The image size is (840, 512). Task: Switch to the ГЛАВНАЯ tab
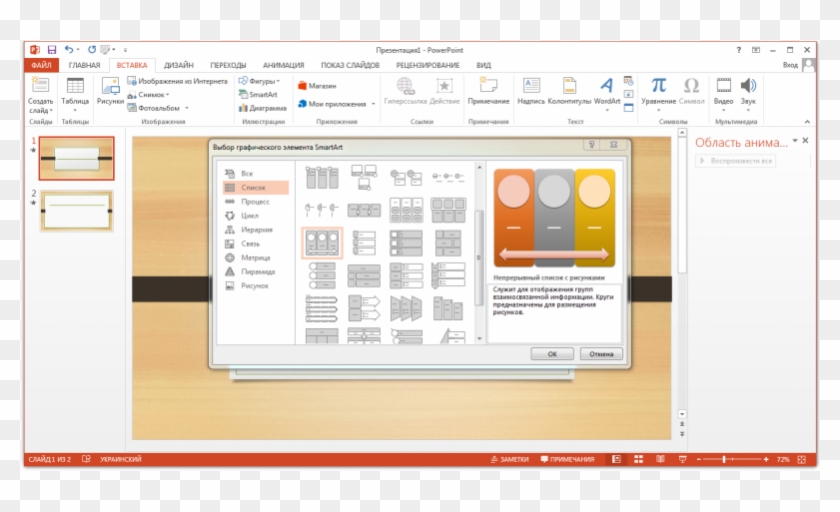pyautogui.click(x=84, y=65)
